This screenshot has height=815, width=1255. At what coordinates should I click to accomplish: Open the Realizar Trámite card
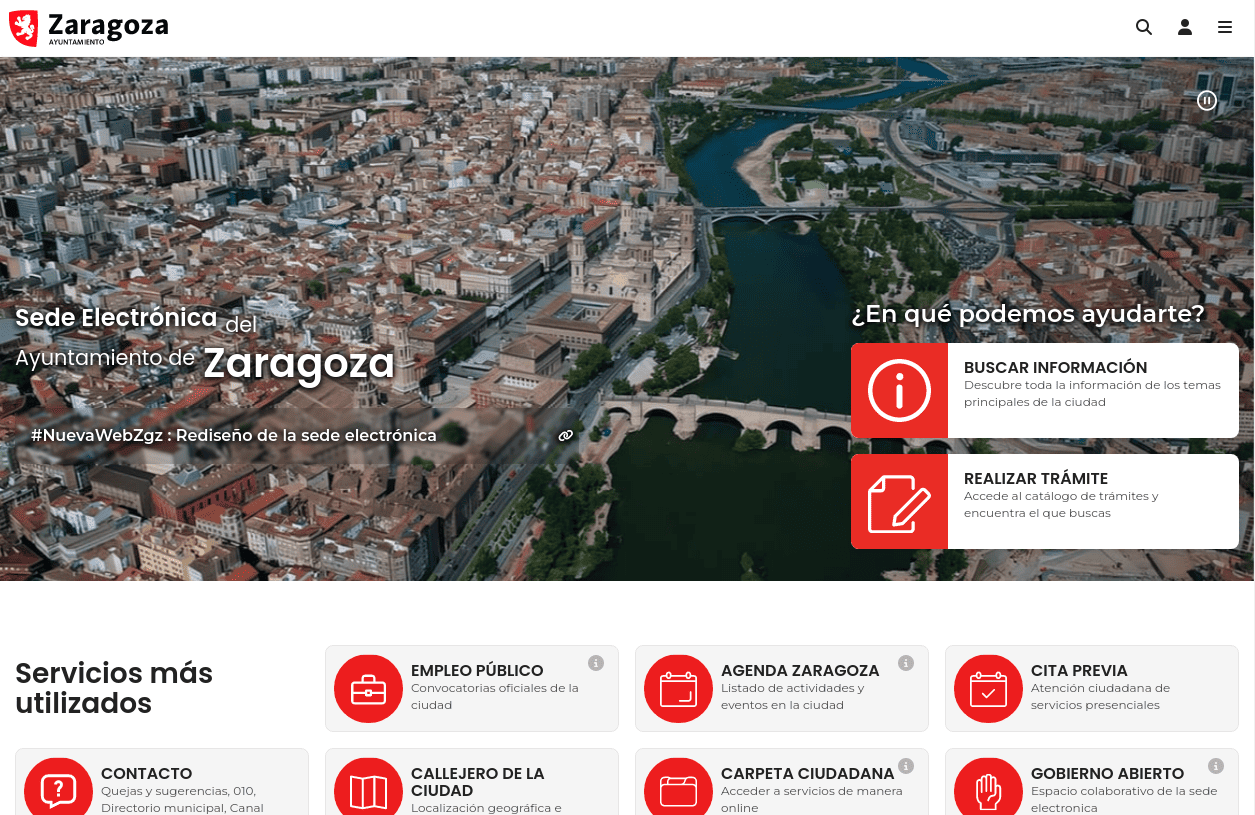(x=1091, y=496)
